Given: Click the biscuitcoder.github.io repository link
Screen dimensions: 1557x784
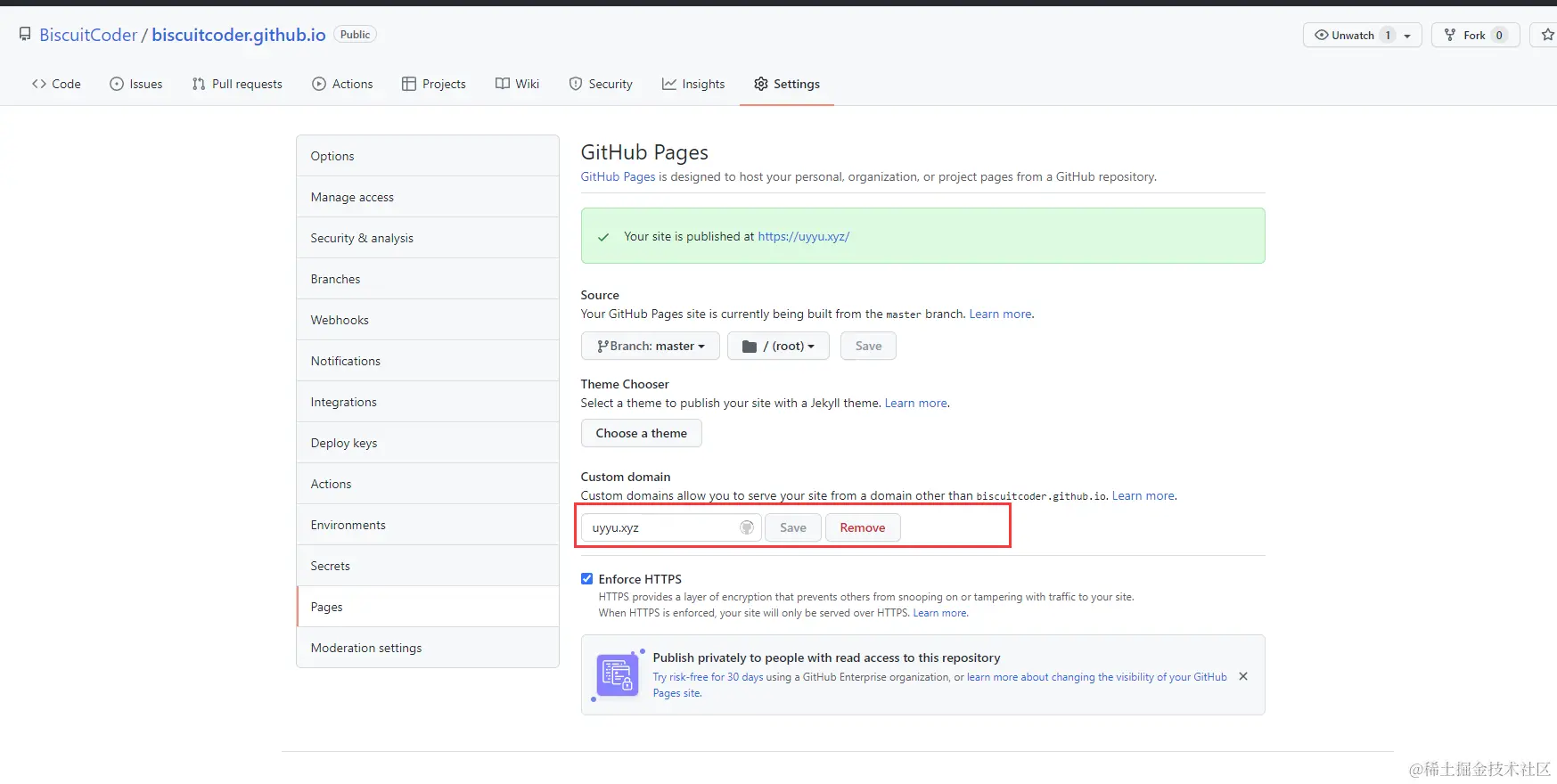Looking at the screenshot, I should (239, 35).
